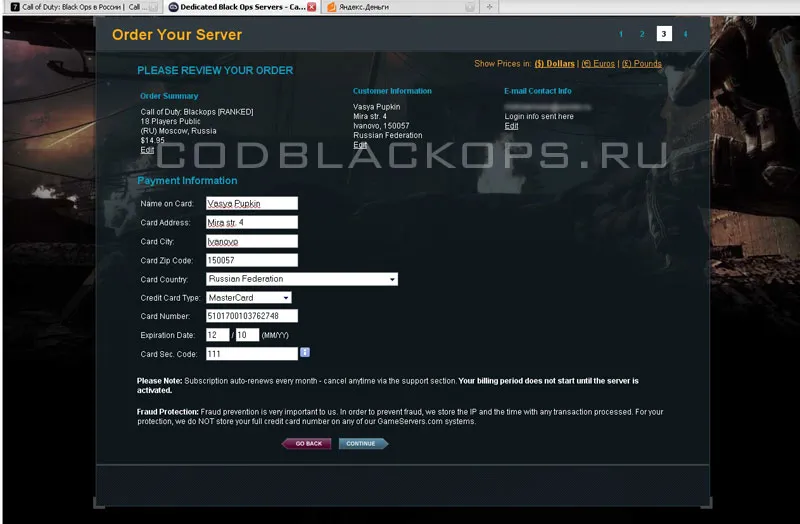800x524 pixels.
Task: Open the Card Country dropdown
Action: click(302, 279)
